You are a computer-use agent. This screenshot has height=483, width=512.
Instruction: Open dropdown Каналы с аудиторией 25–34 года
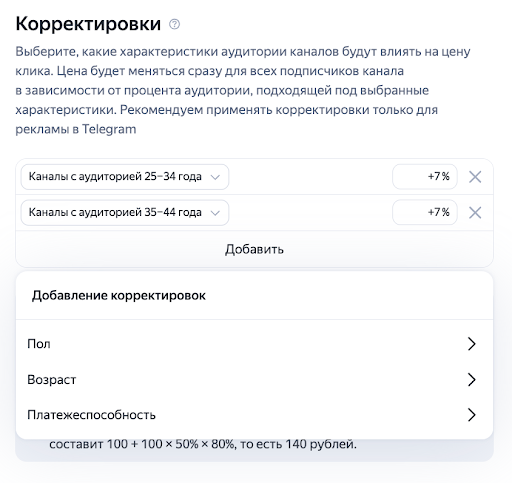(125, 177)
